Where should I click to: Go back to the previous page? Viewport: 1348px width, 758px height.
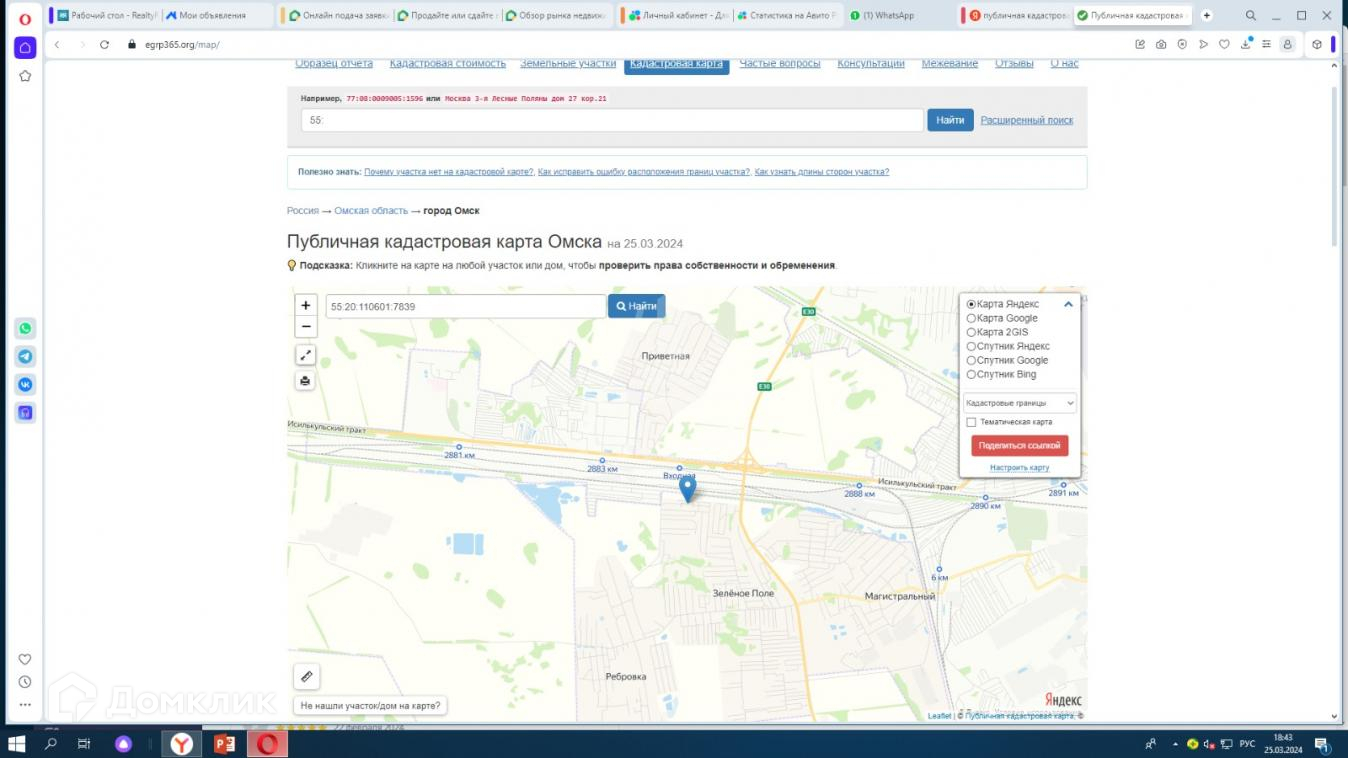pyautogui.click(x=57, y=45)
